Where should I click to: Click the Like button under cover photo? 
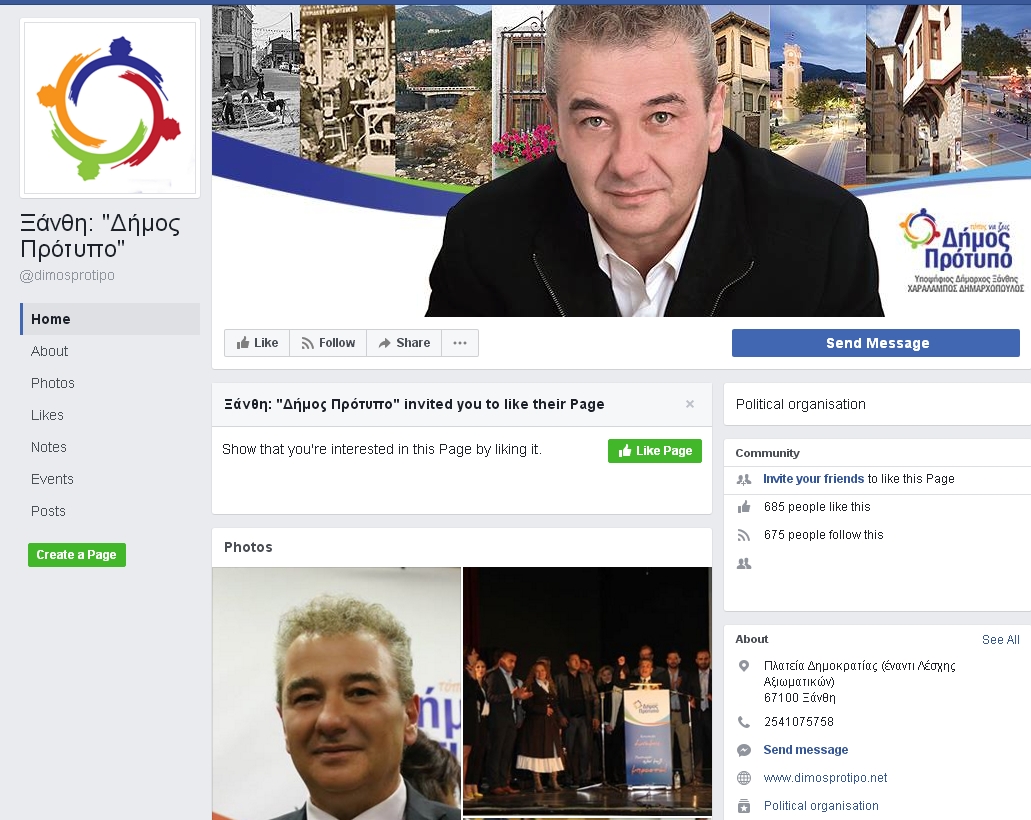[x=257, y=343]
